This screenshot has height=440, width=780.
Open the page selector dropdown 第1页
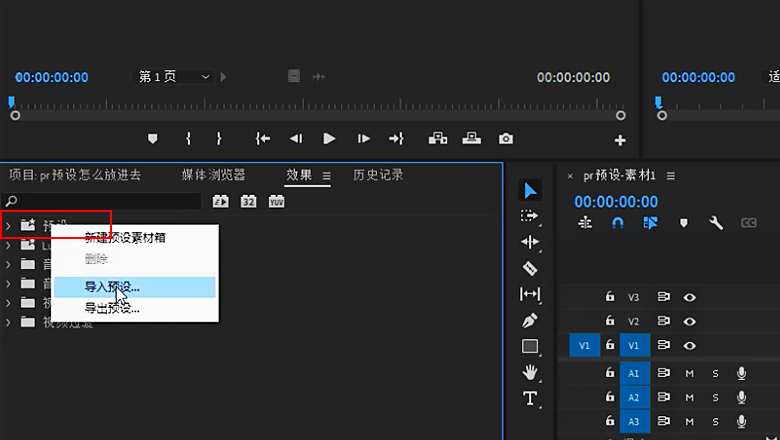[173, 77]
